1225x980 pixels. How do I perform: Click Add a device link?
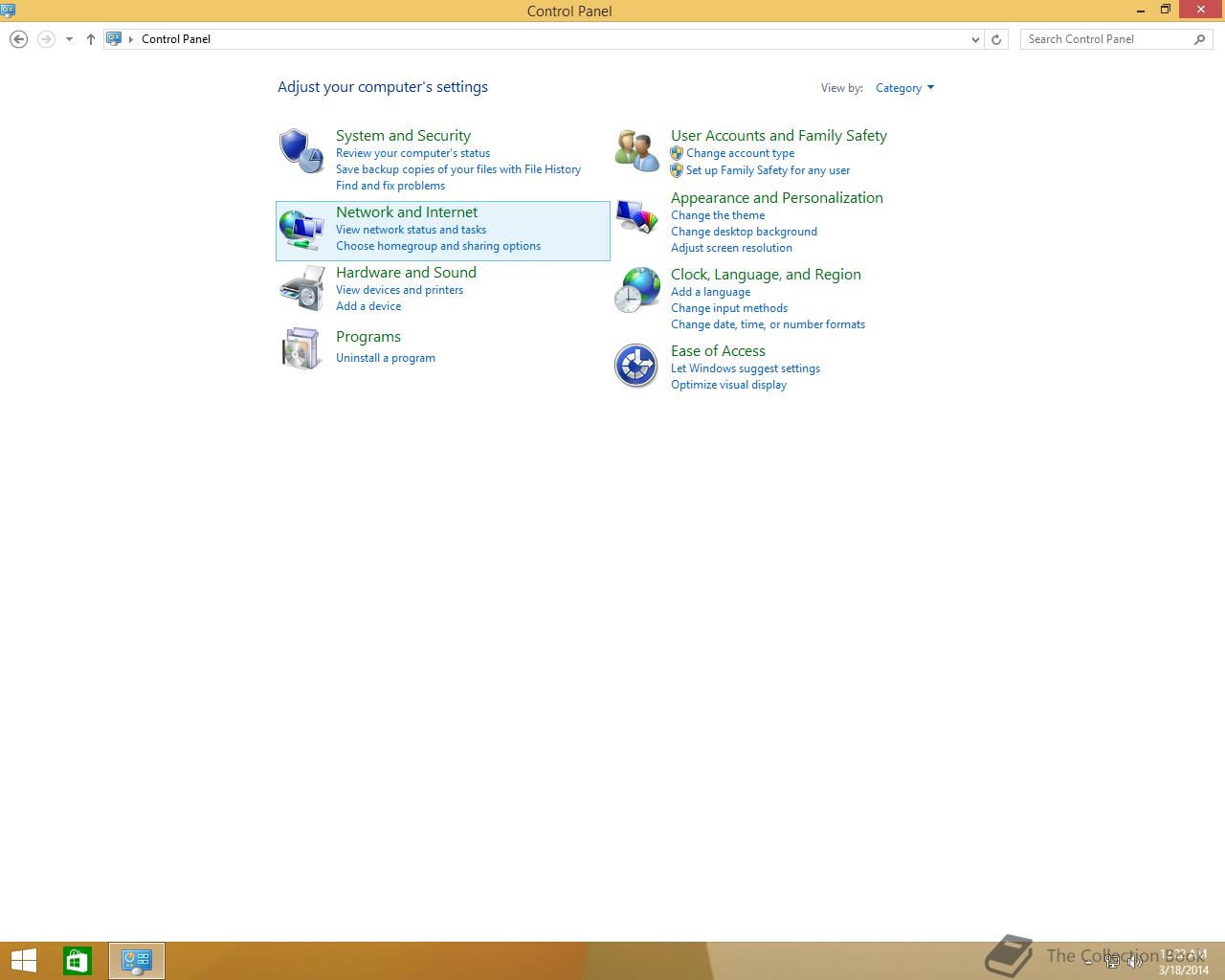click(x=368, y=306)
